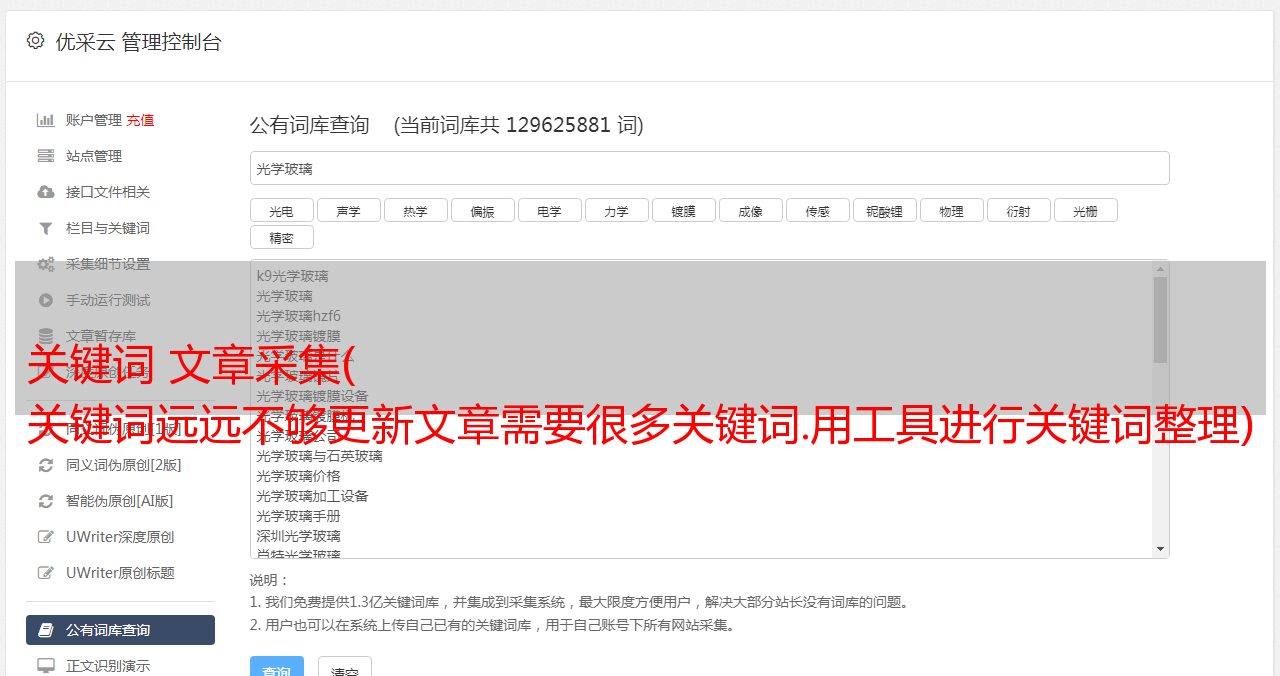Open 正文识别演示 in the sidebar
This screenshot has height=676, width=1280.
point(108,666)
